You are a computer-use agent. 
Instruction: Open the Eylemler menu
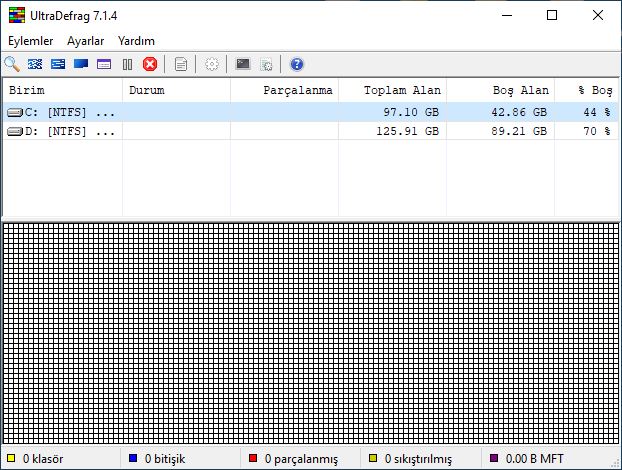(31, 41)
